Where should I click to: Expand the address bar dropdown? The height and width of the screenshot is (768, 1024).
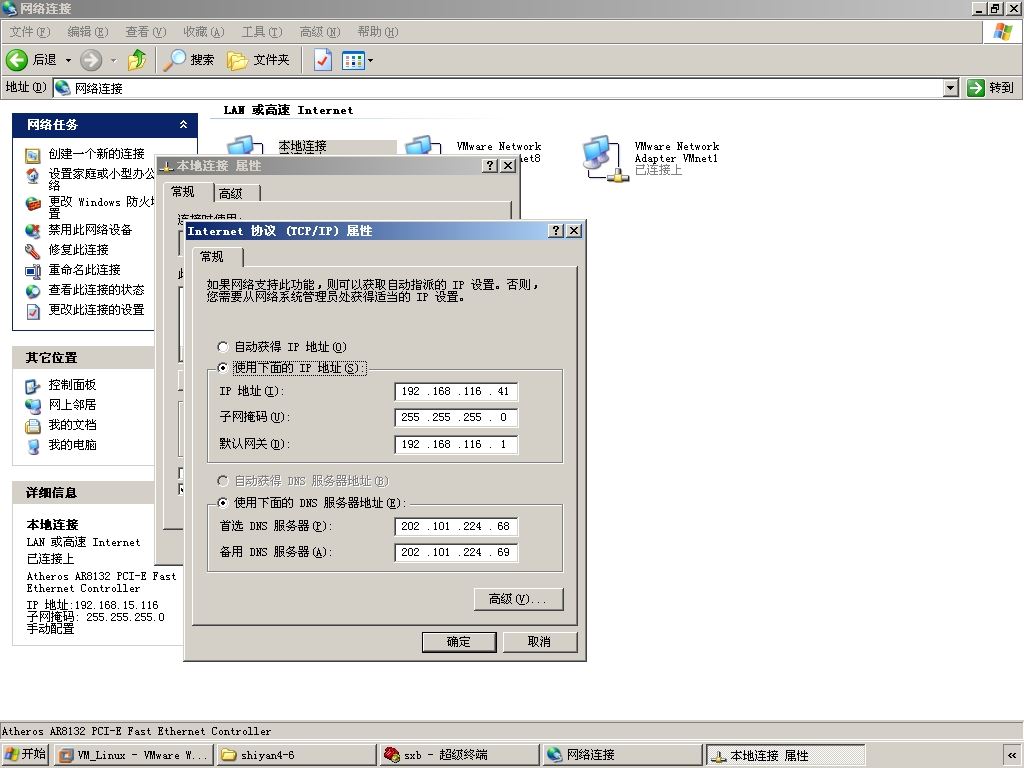(951, 88)
